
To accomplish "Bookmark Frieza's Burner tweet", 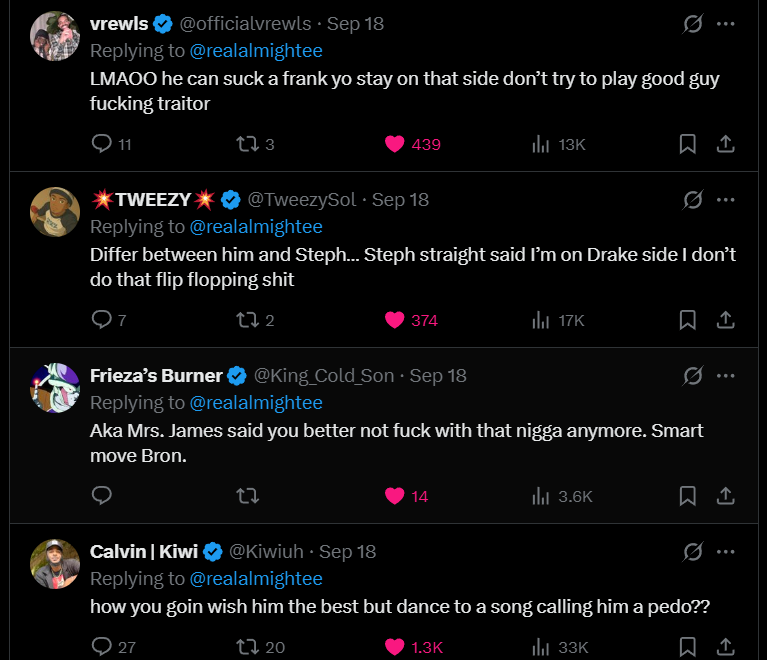I will coord(688,496).
